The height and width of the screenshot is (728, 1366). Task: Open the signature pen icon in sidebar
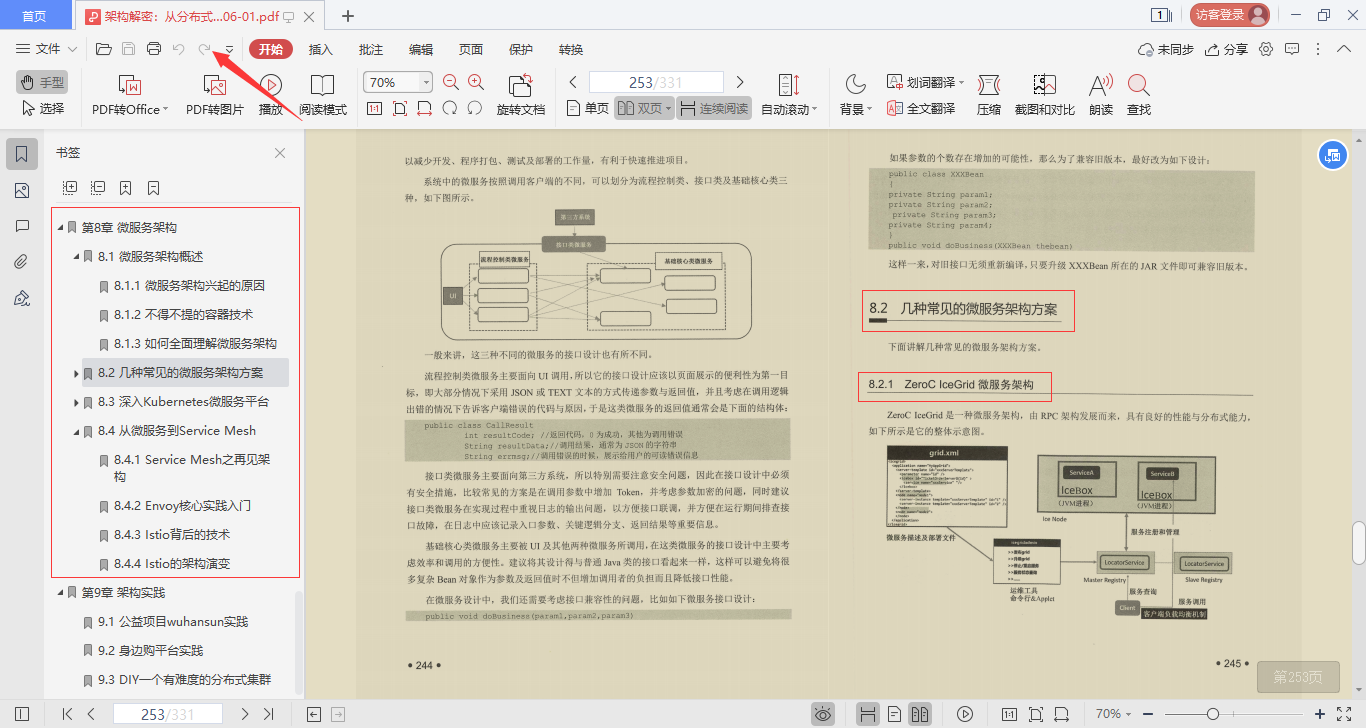click(22, 298)
